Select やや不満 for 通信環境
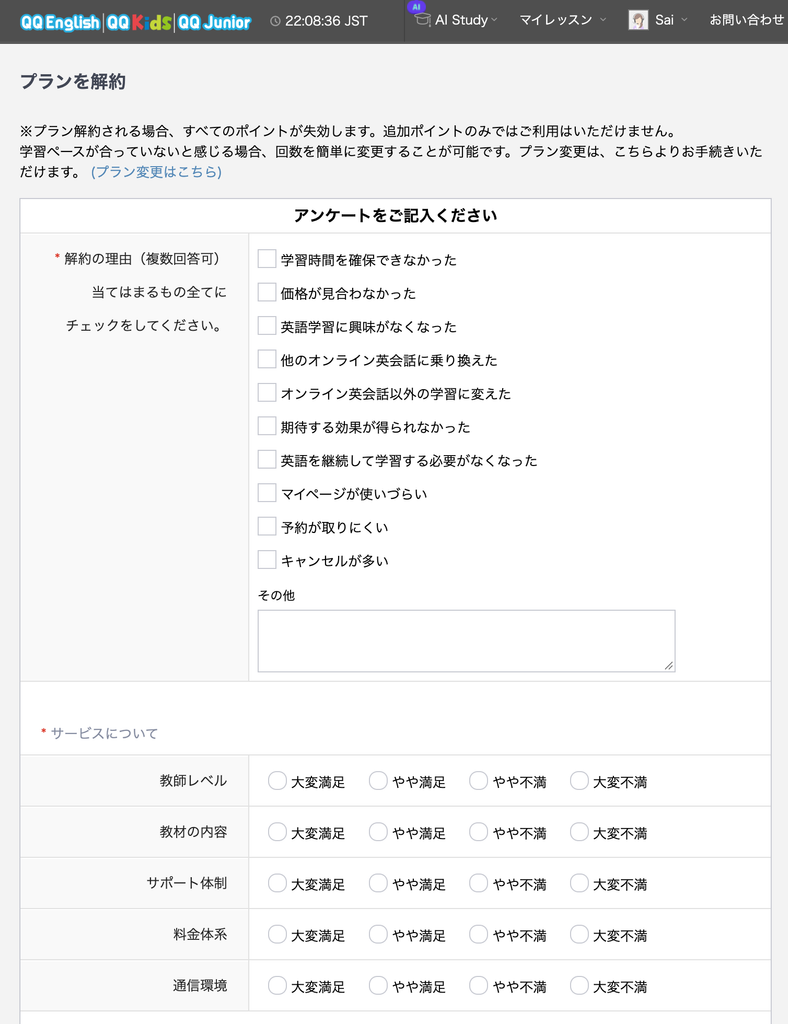The height and width of the screenshot is (1024, 788). coord(479,985)
